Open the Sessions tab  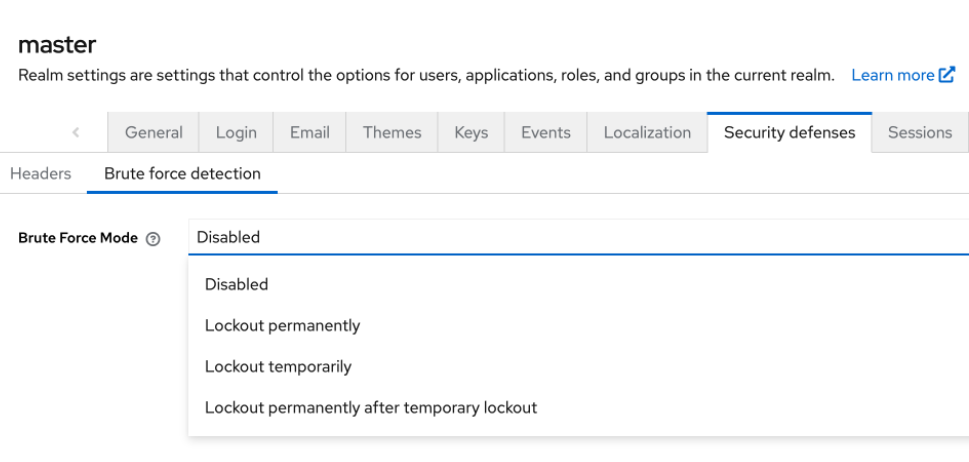point(919,132)
